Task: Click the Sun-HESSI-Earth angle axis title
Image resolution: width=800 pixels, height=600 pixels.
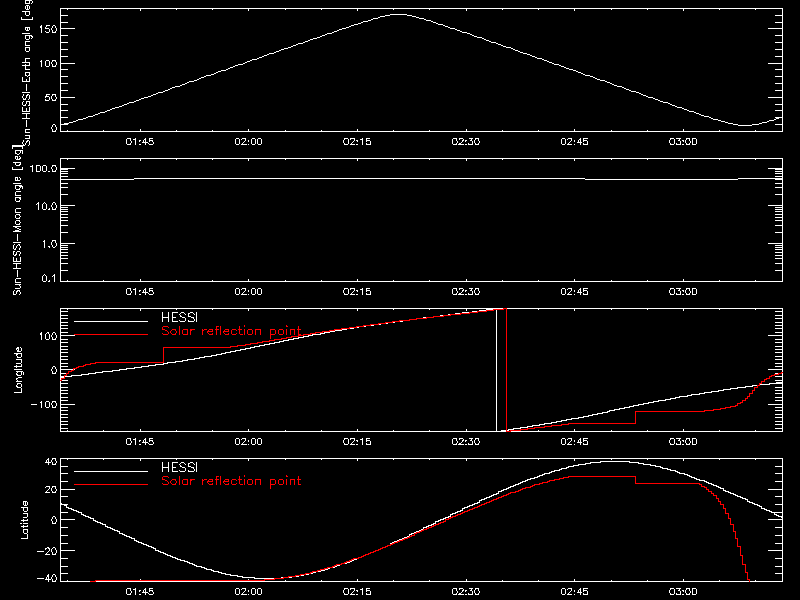Action: 27,73
